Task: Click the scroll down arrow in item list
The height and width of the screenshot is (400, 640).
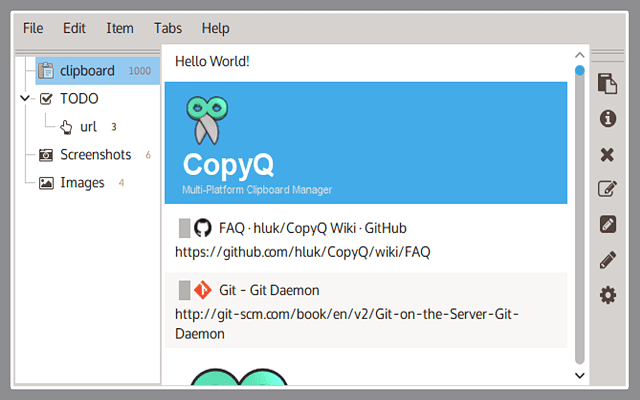Action: [579, 375]
